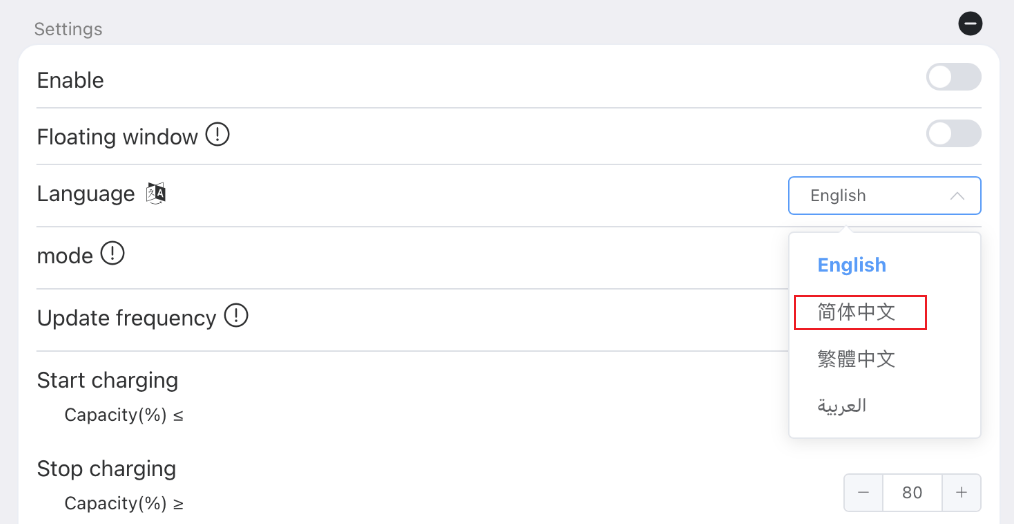Screen dimensions: 1014x524
Task: Collapse the Language dropdown using its chevron
Action: pyautogui.click(x=957, y=195)
